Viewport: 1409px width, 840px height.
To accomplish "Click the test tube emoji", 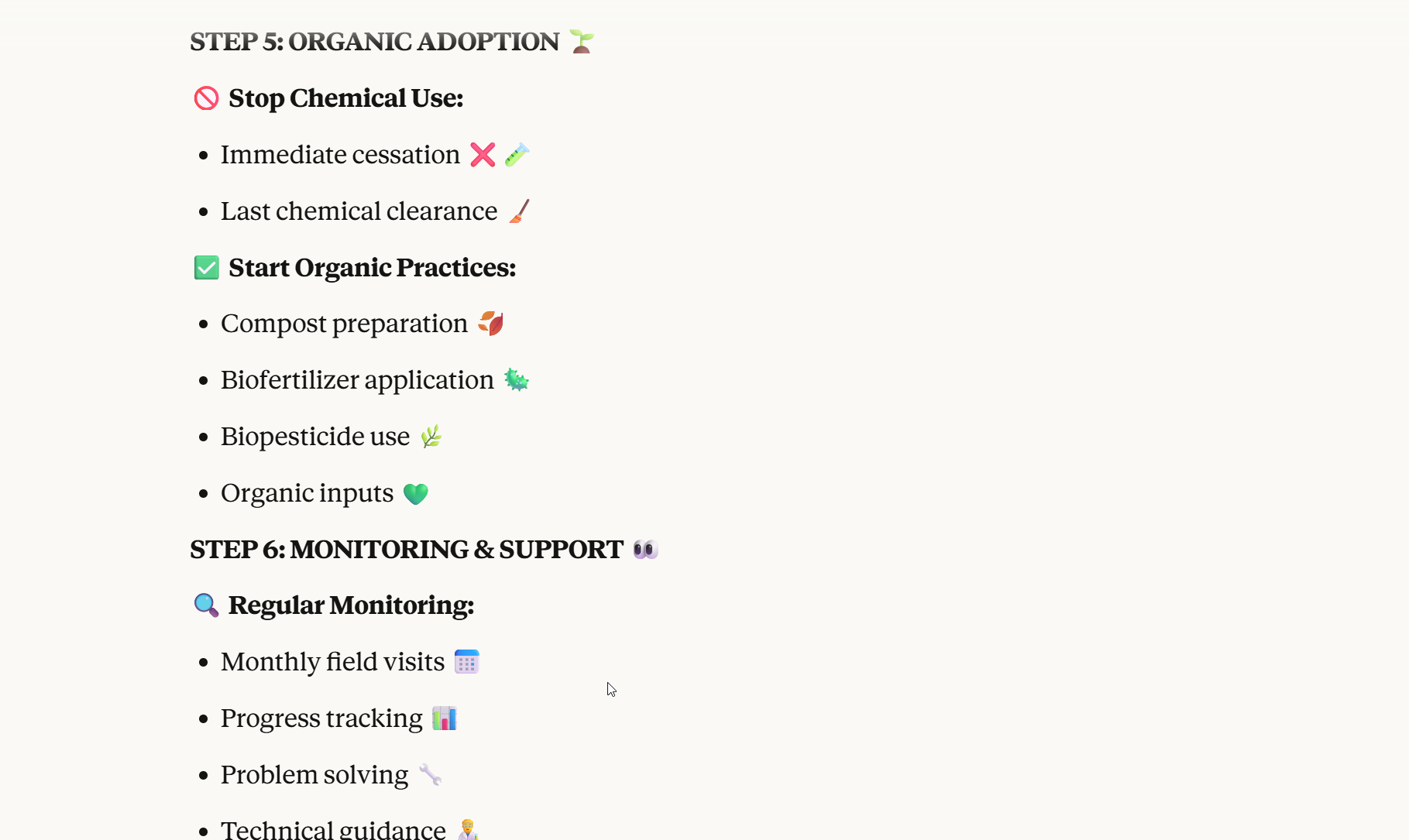I will click(x=517, y=155).
